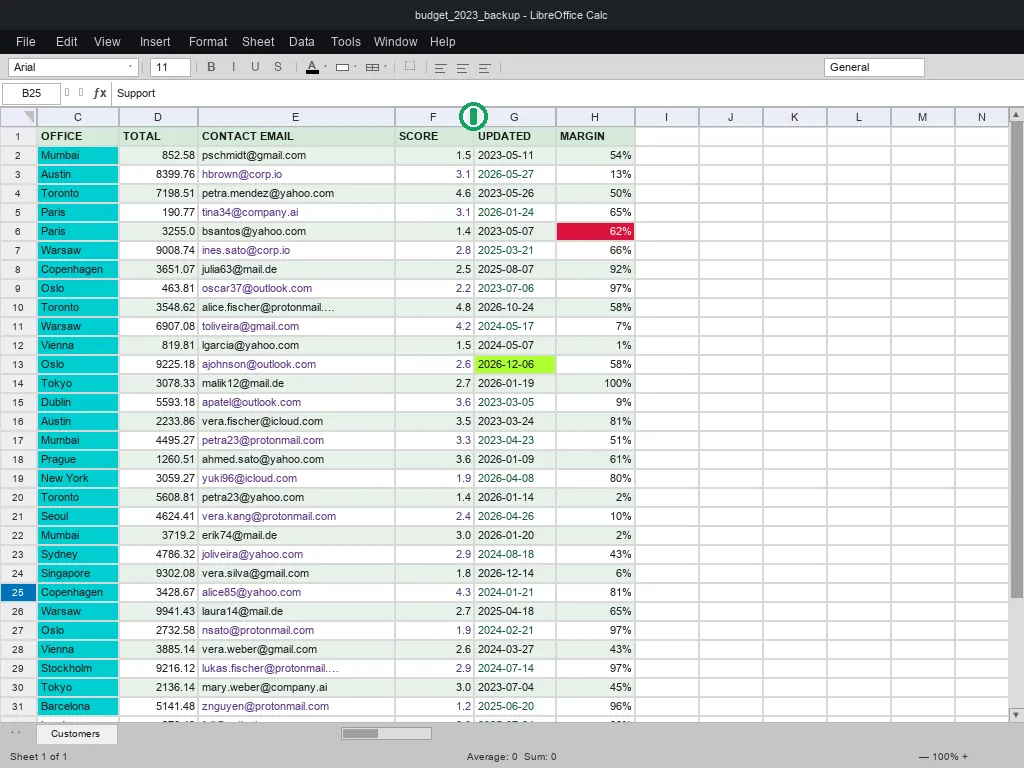Image resolution: width=1024 pixels, height=768 pixels.
Task: Click the Name Box showing B25
Action: [x=31, y=93]
